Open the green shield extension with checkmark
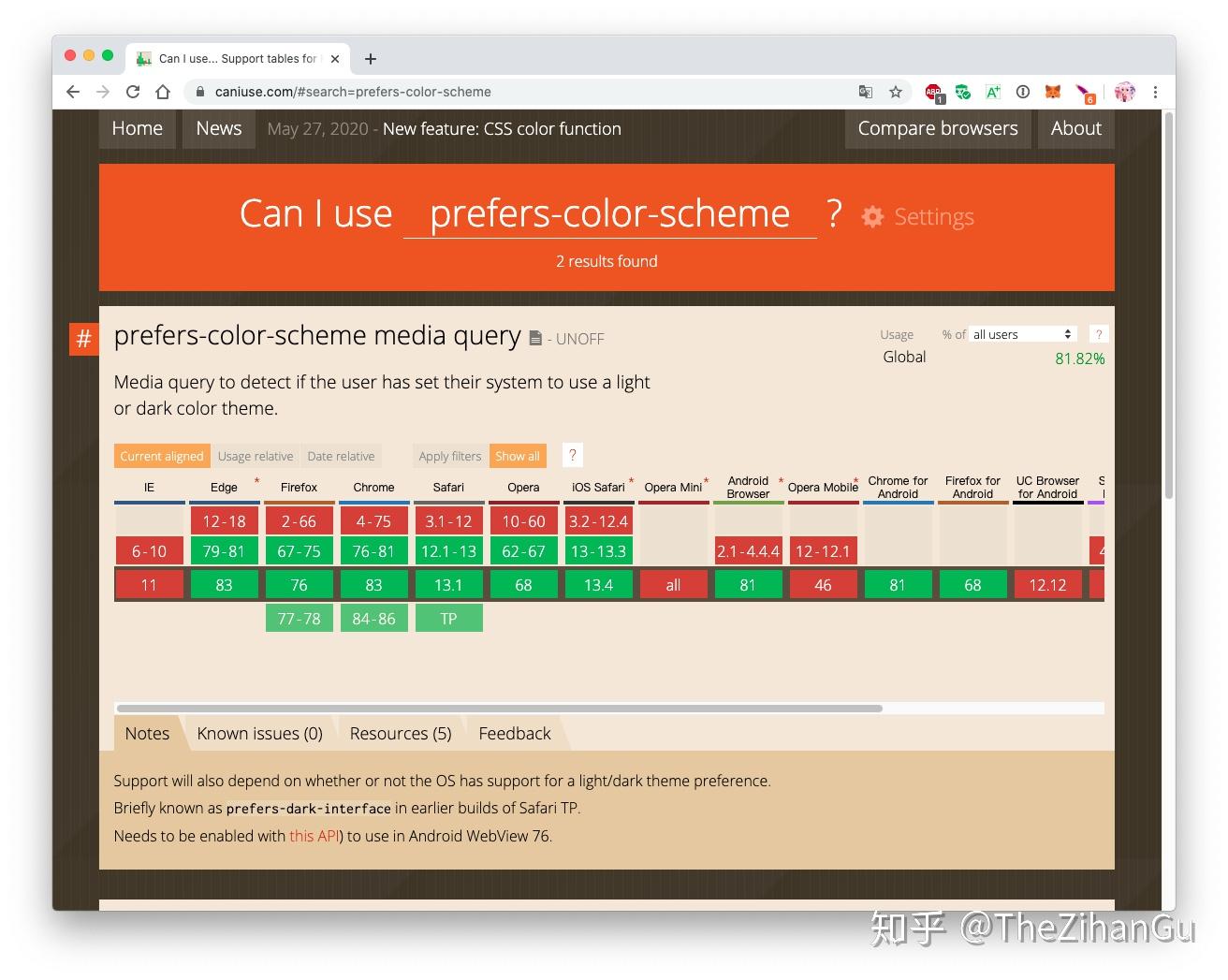1228x980 pixels. (962, 91)
